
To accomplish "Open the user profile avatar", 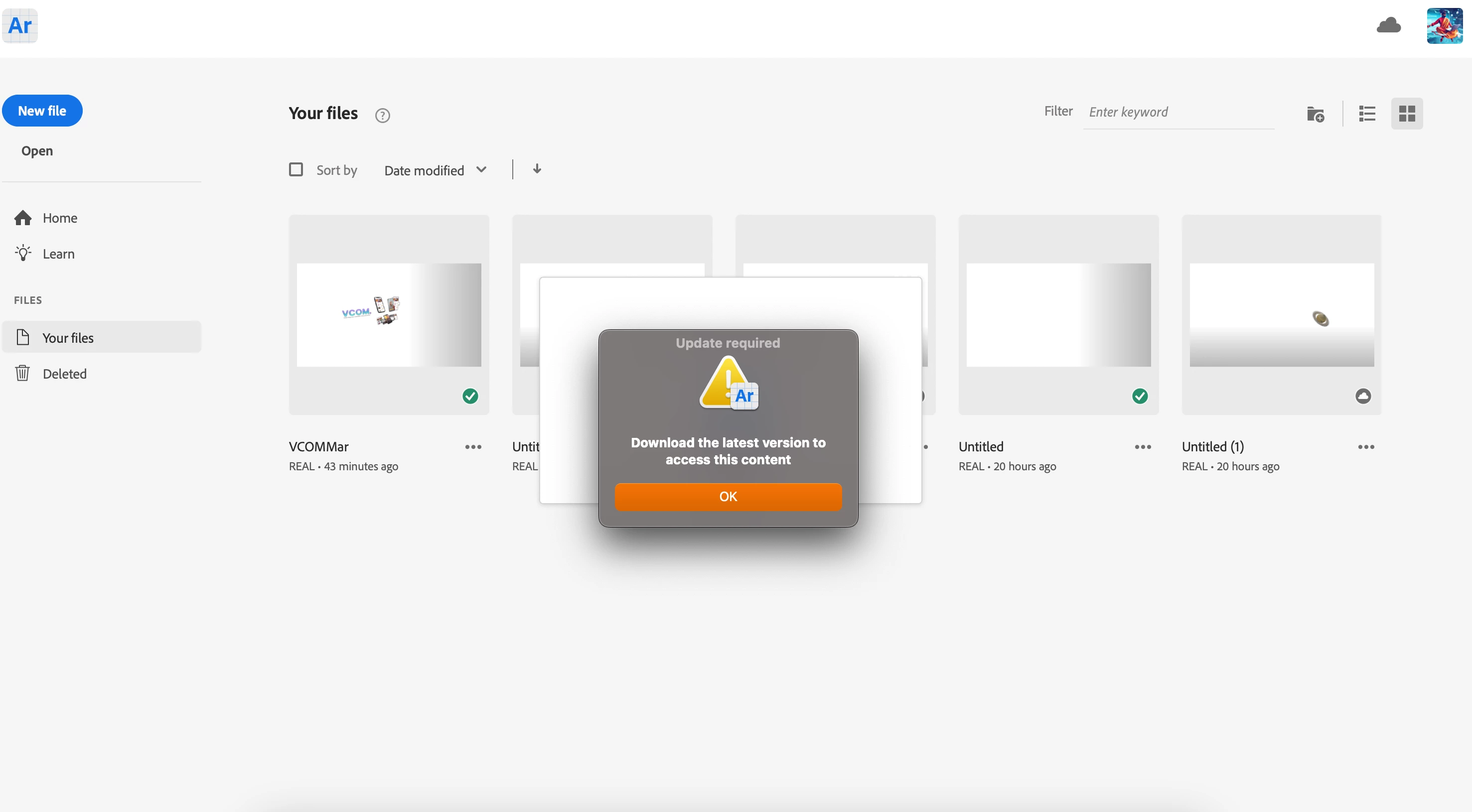I will (1444, 26).
